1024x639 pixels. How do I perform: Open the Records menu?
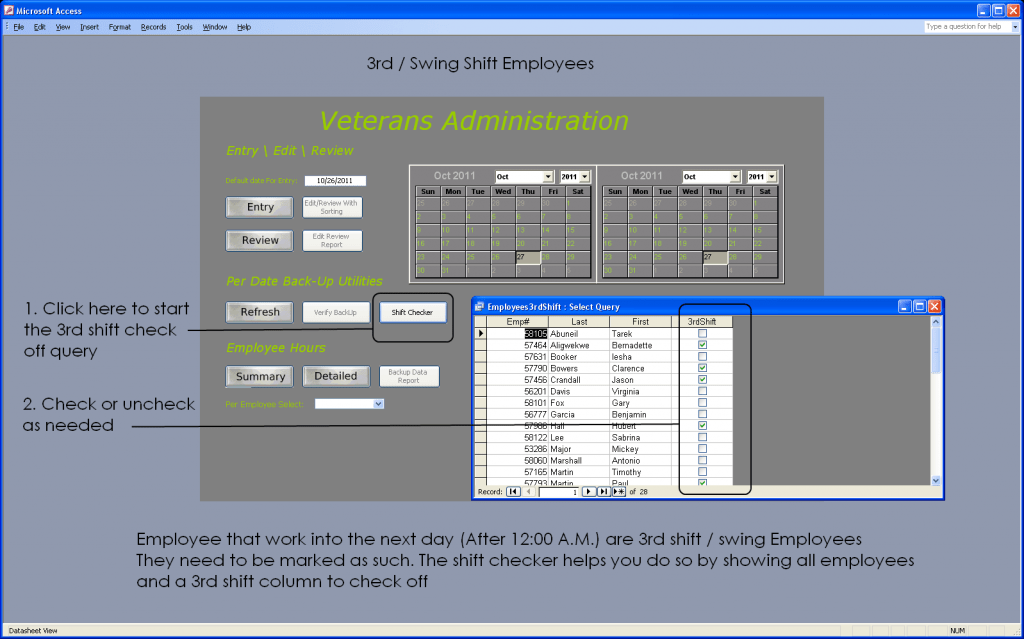(x=153, y=27)
